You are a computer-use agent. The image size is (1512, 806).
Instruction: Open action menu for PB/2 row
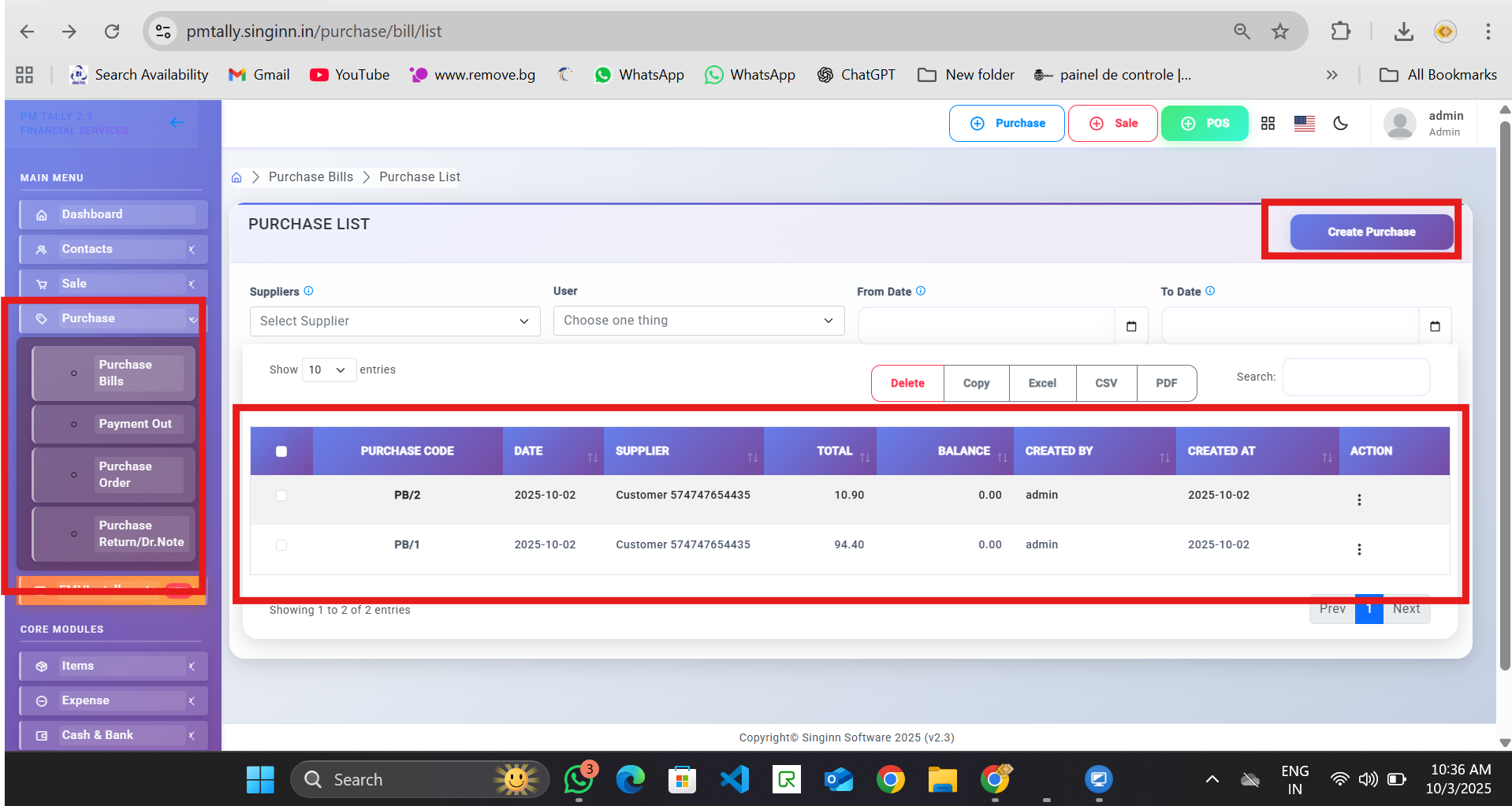pyautogui.click(x=1358, y=500)
